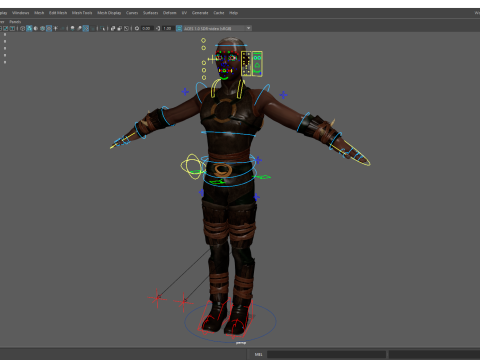Open the Mesh menu
This screenshot has height=360, width=480.
39,13
